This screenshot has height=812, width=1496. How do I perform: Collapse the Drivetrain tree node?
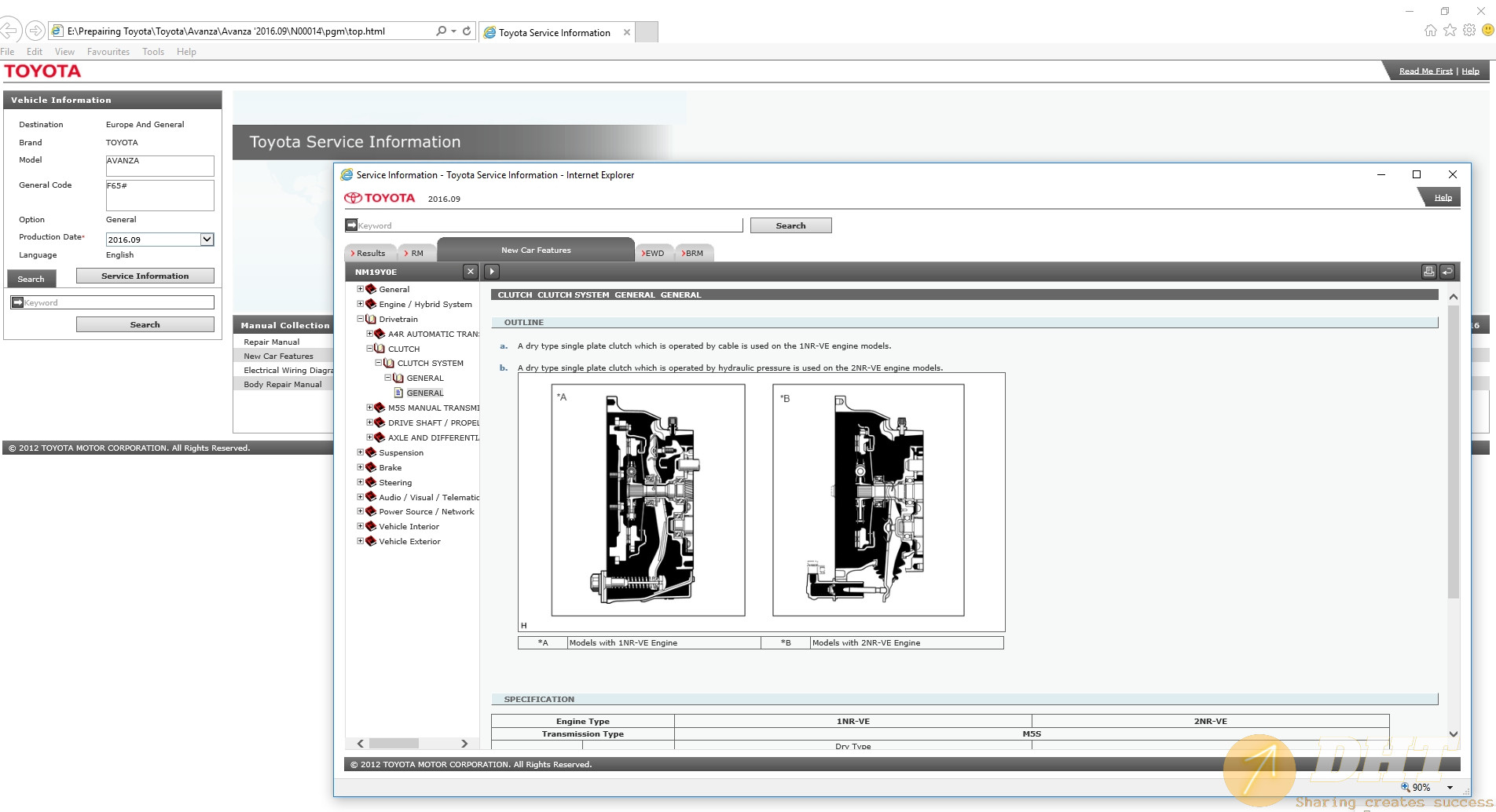[361, 319]
